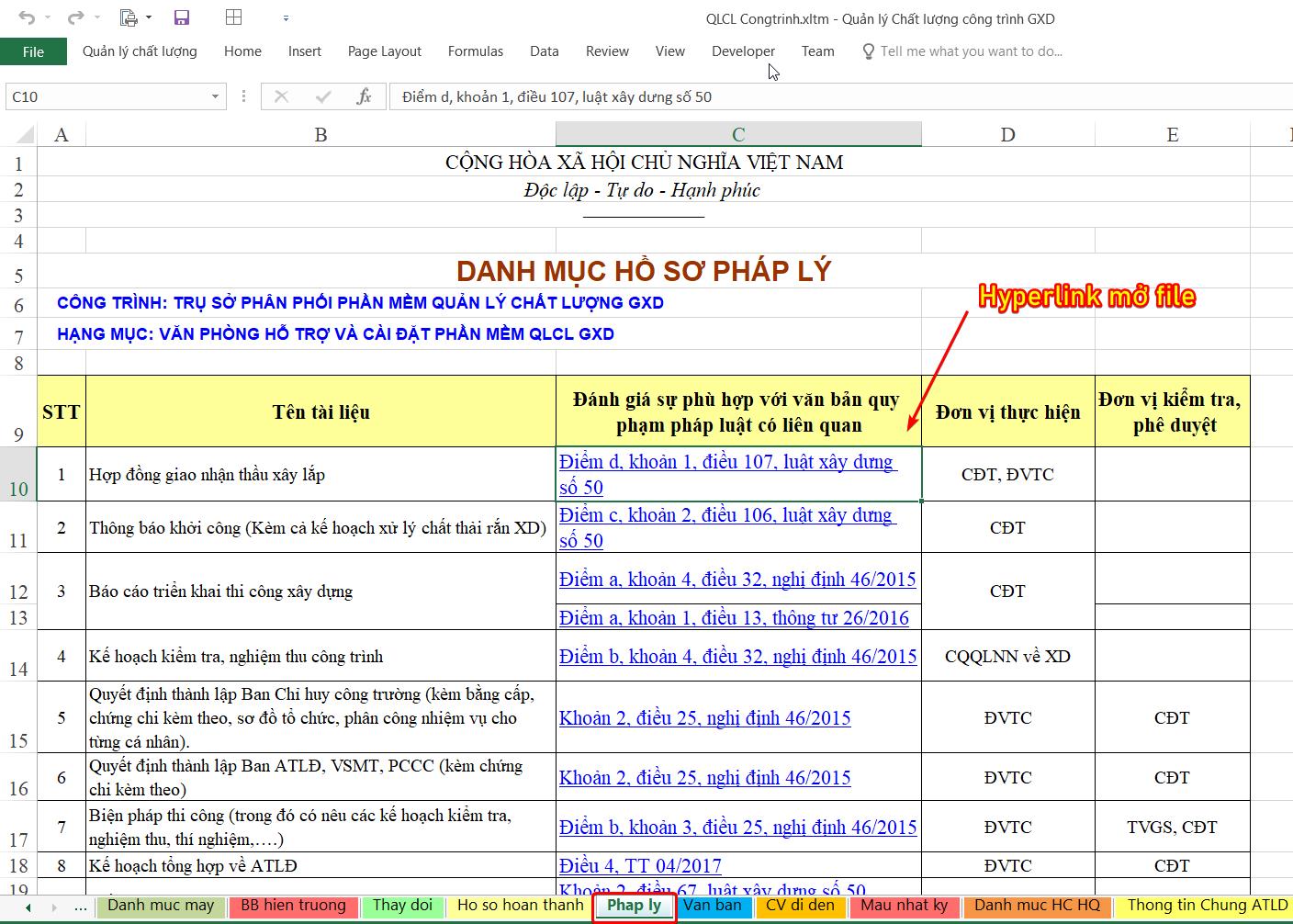The width and height of the screenshot is (1293, 924).
Task: Click the Cancel (X) icon in formula bar
Action: click(x=281, y=96)
